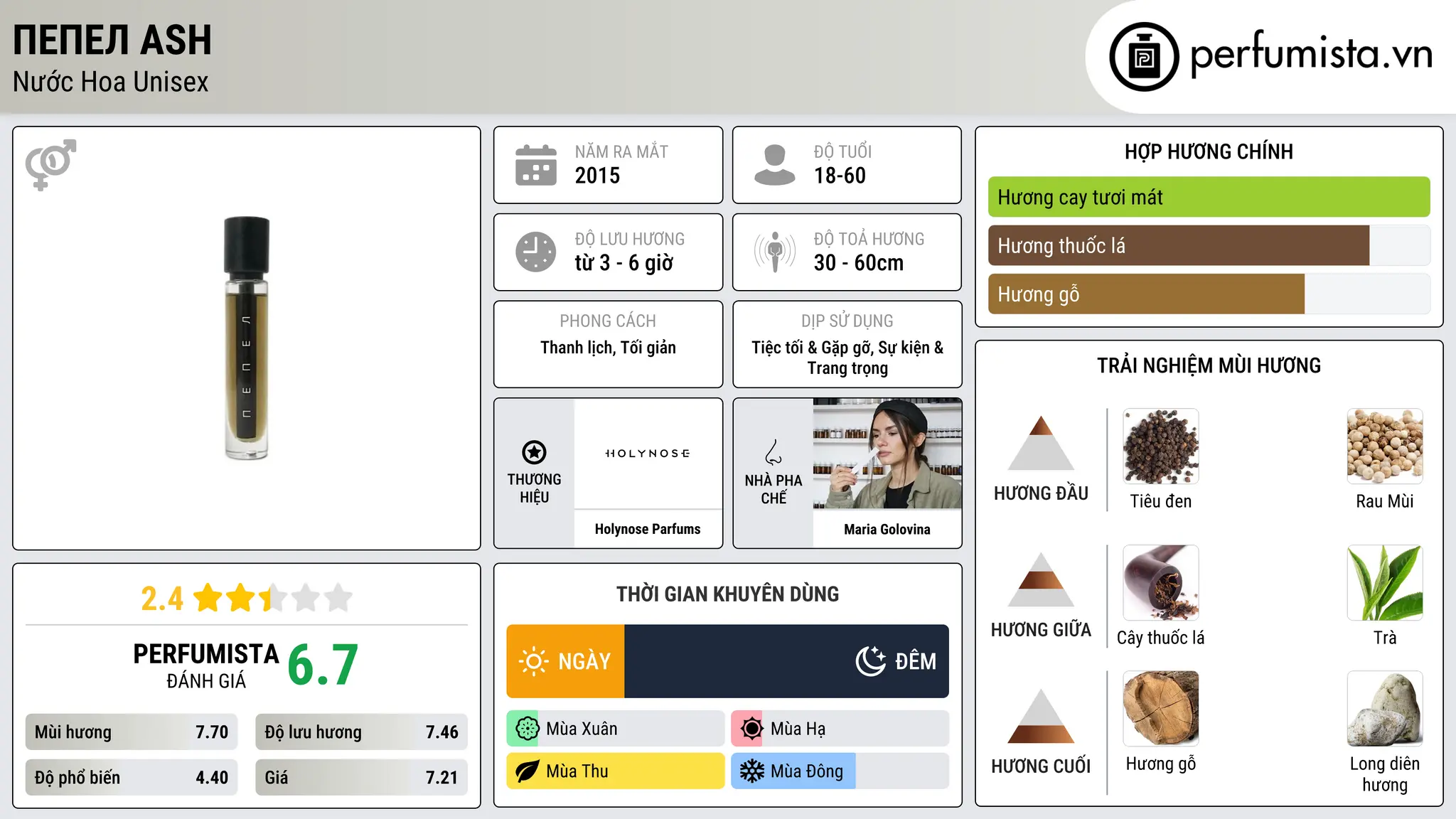
Task: Click the Độ lưu hương 7.46 score row
Action: coord(361,732)
